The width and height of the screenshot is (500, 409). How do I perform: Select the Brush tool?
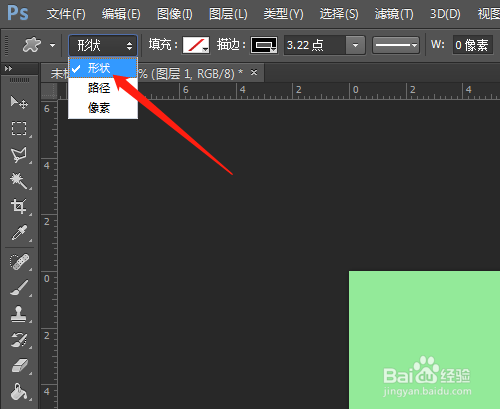click(x=19, y=288)
